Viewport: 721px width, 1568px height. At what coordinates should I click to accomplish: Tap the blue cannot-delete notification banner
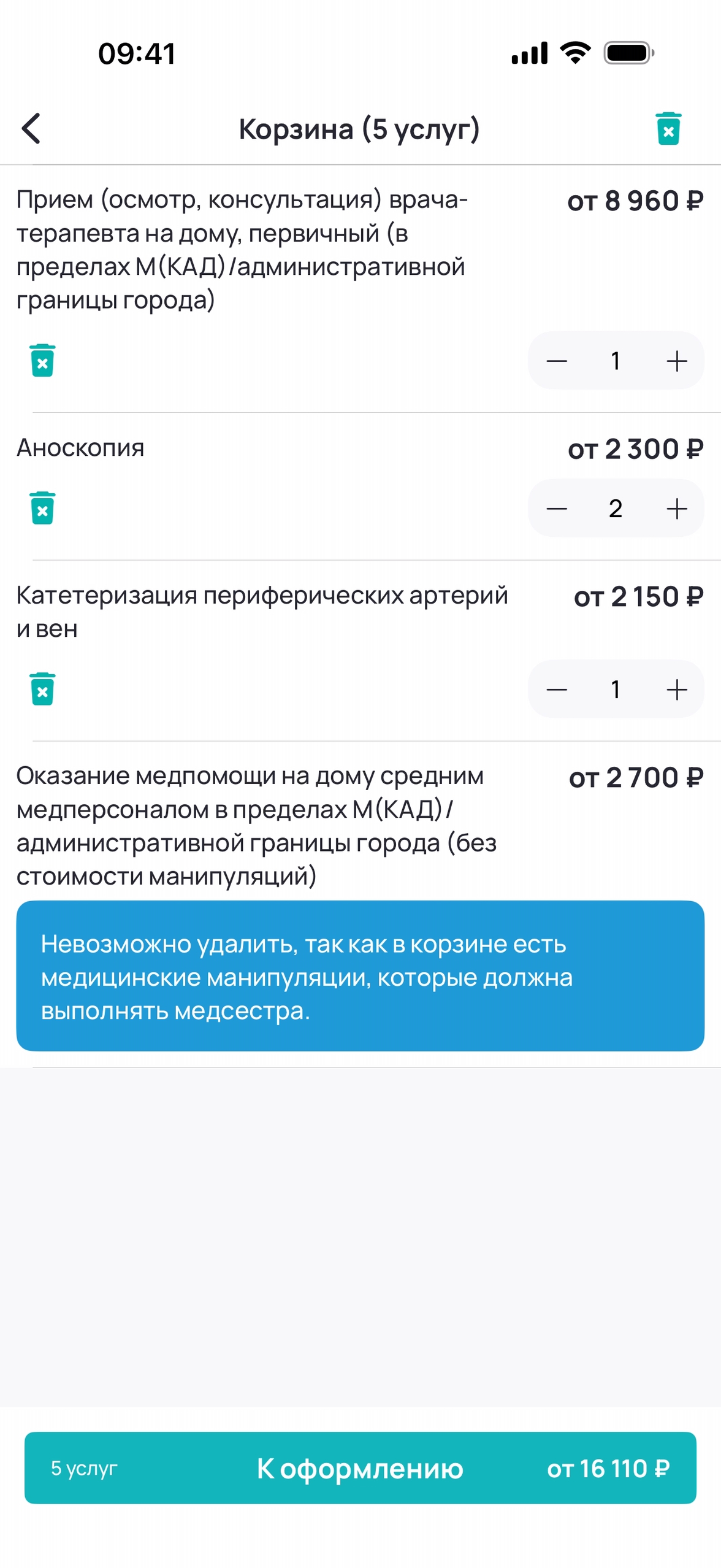click(360, 976)
